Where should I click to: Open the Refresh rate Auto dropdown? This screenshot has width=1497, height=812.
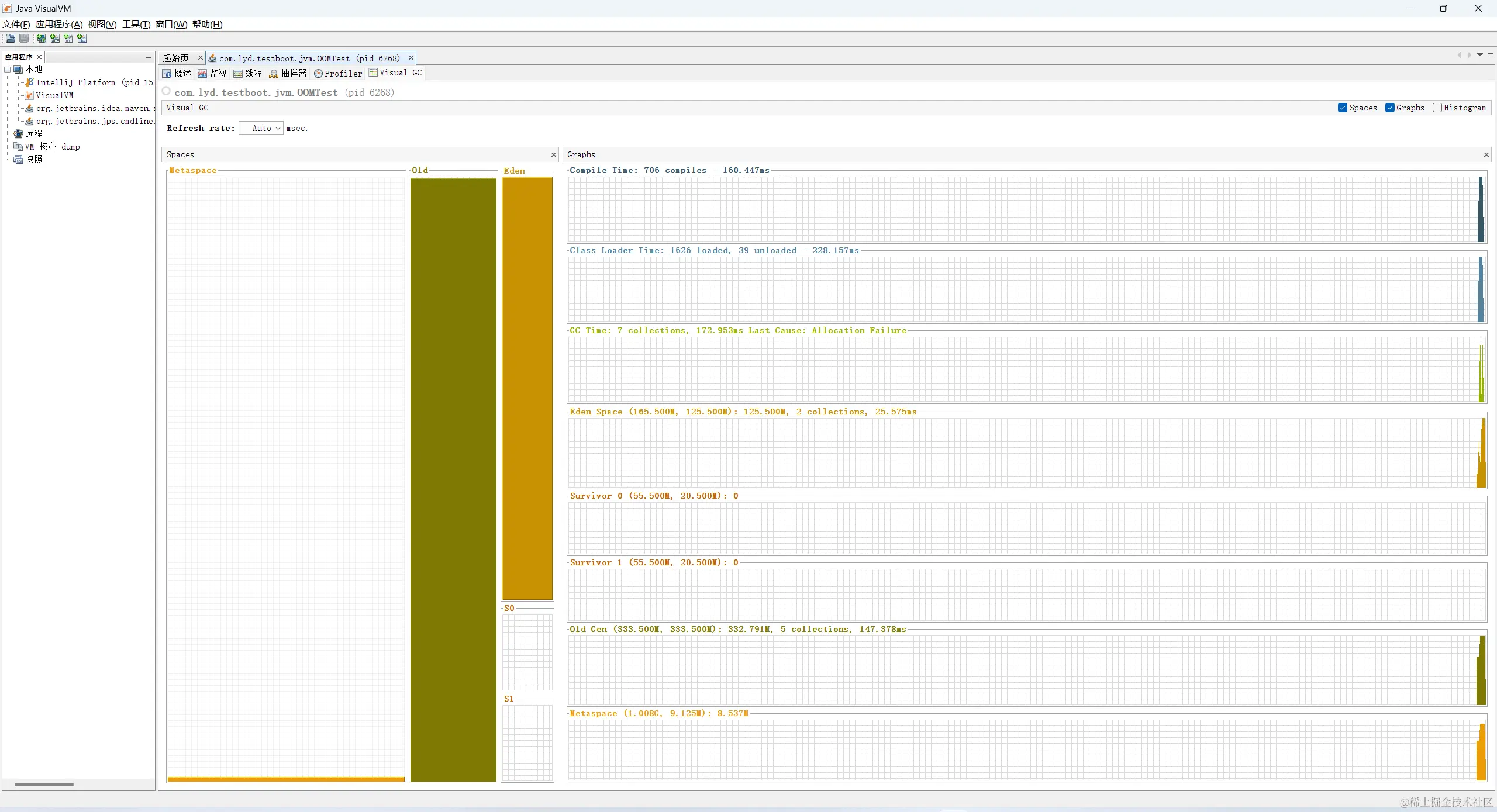point(261,129)
